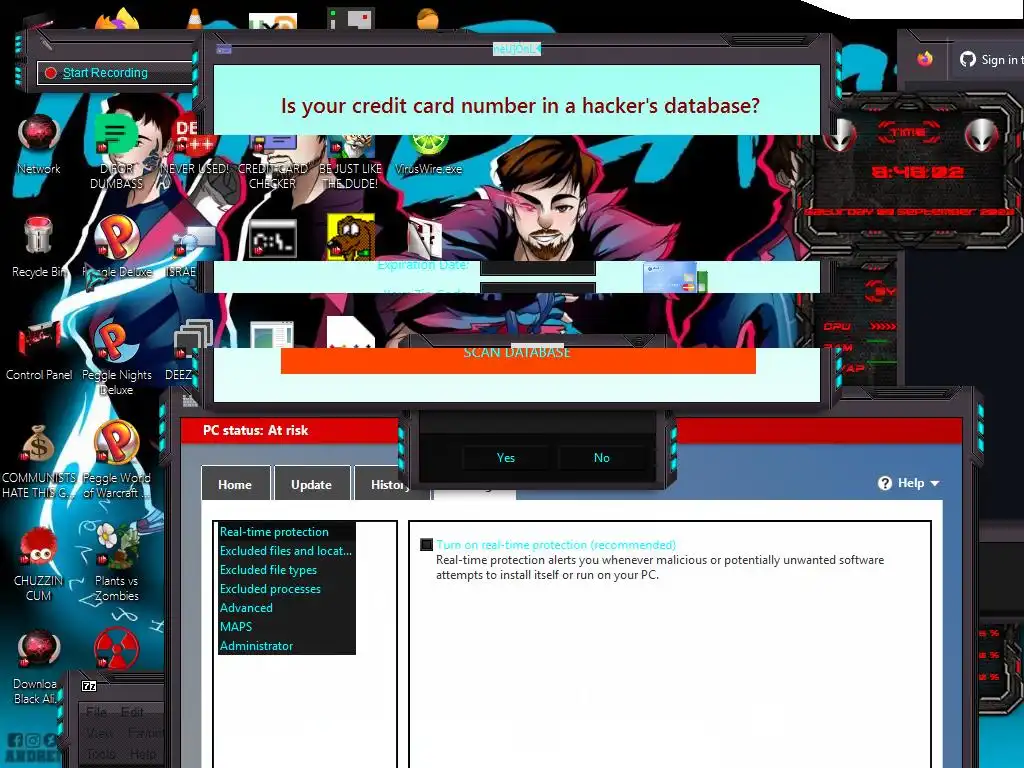
Task: Click the red clock time display widget
Action: click(x=917, y=172)
